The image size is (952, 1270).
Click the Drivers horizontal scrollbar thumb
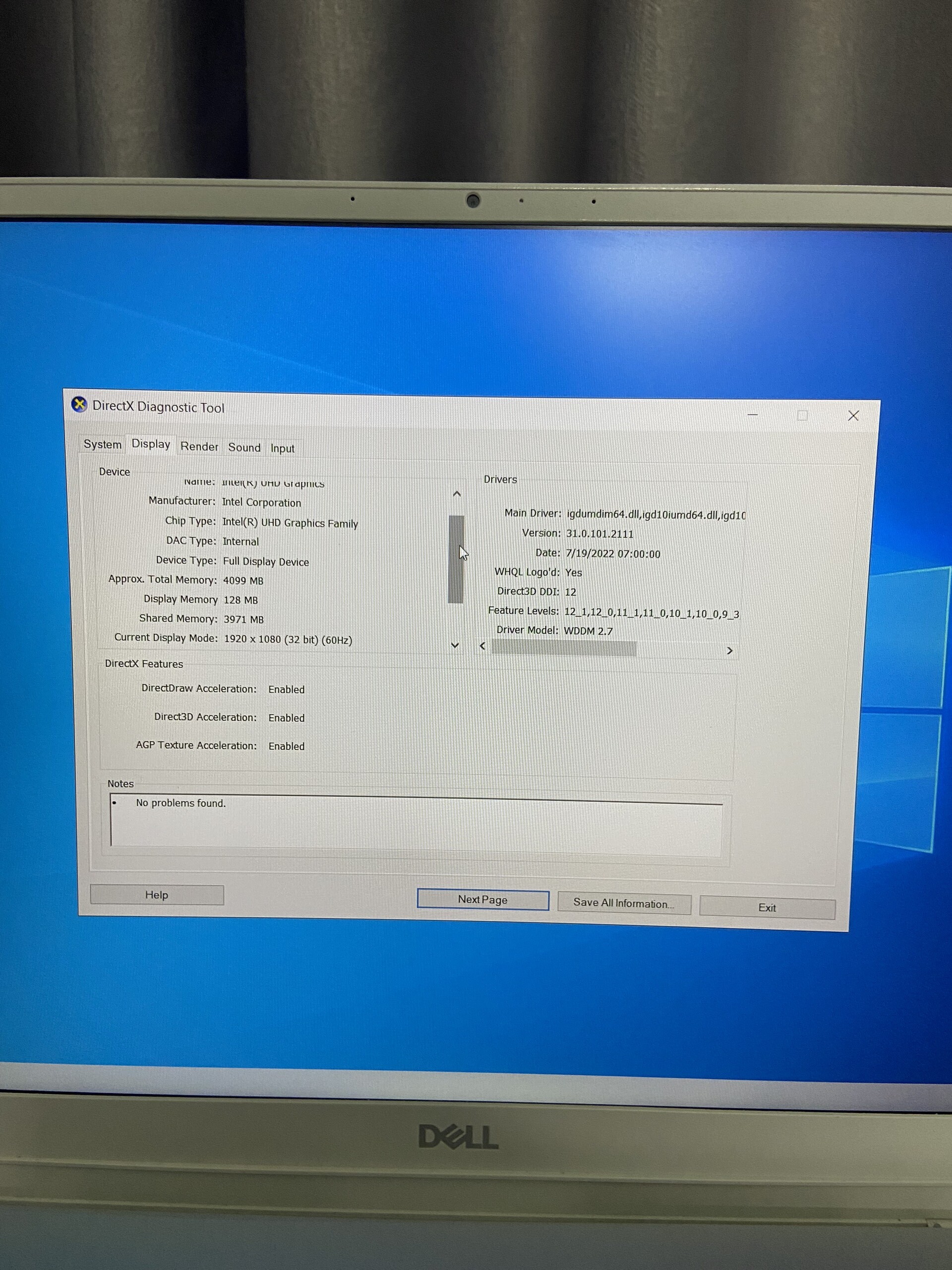pos(563,648)
